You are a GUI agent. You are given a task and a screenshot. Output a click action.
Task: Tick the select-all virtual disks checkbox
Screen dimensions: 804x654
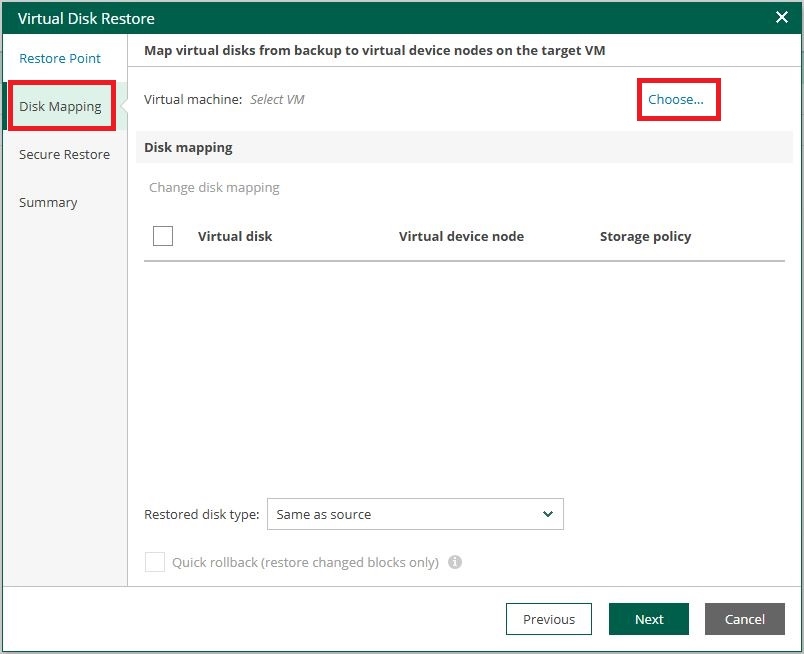[x=163, y=236]
